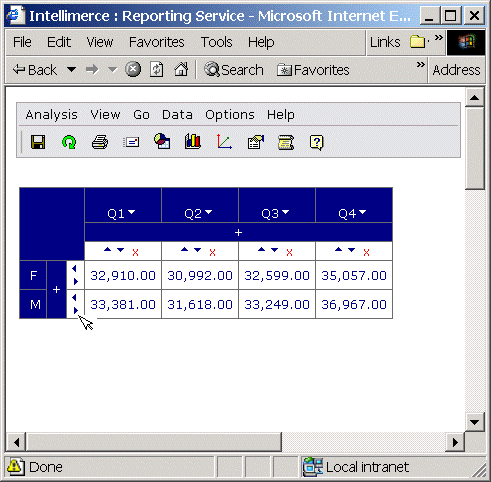Click the scroll right arrow
This screenshot has height=482, width=491.
tap(455, 442)
